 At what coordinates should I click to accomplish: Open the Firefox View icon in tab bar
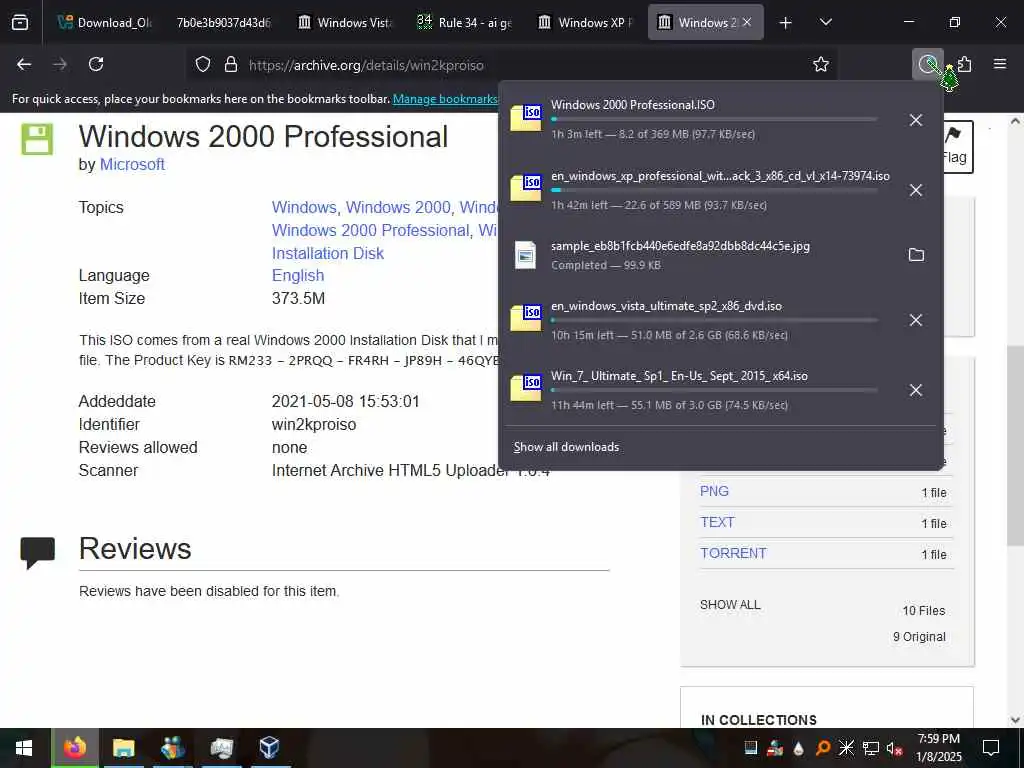point(20,22)
